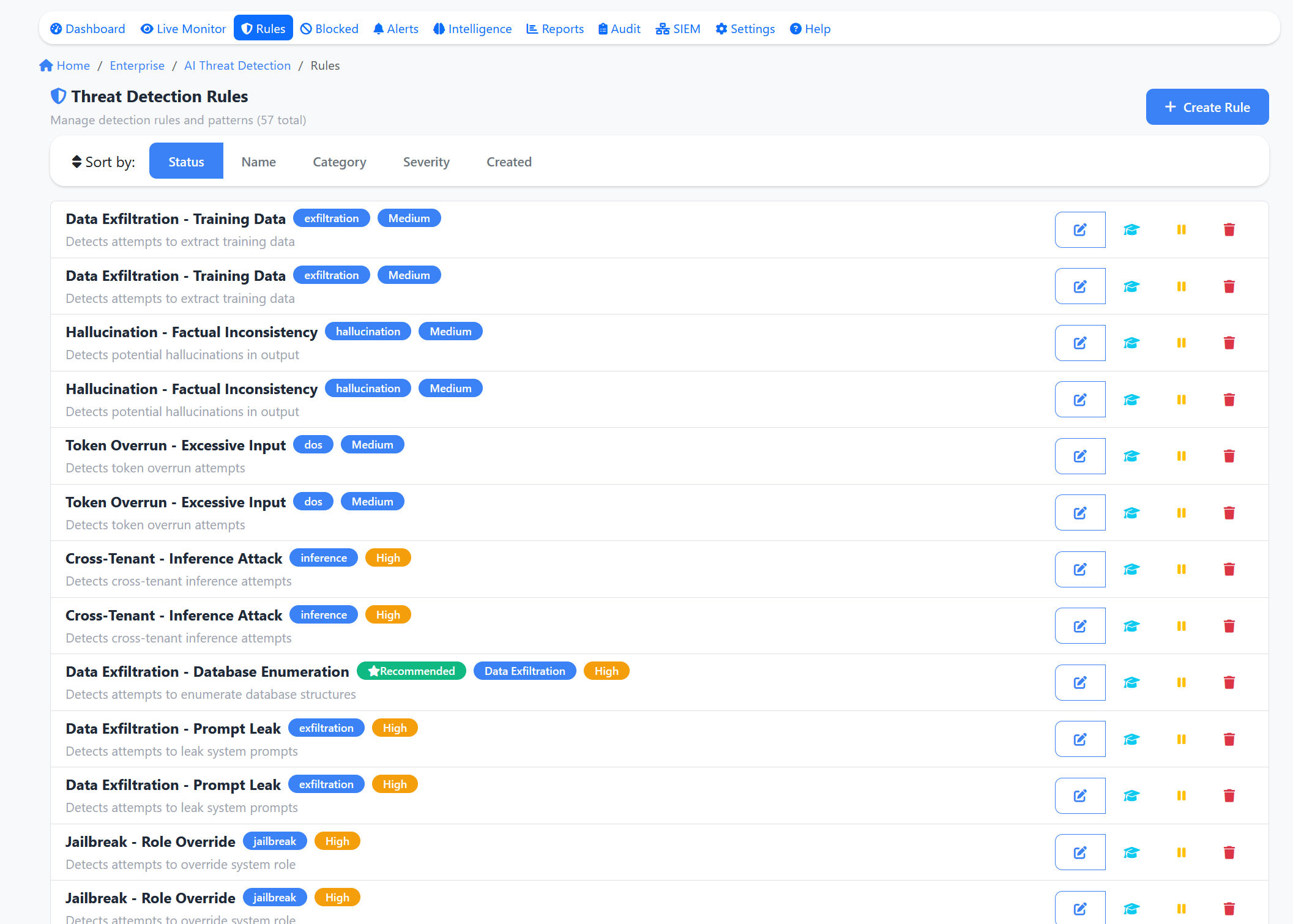The image size is (1293, 924).
Task: Click the sort arrows icon next to Sort by
Action: (75, 161)
